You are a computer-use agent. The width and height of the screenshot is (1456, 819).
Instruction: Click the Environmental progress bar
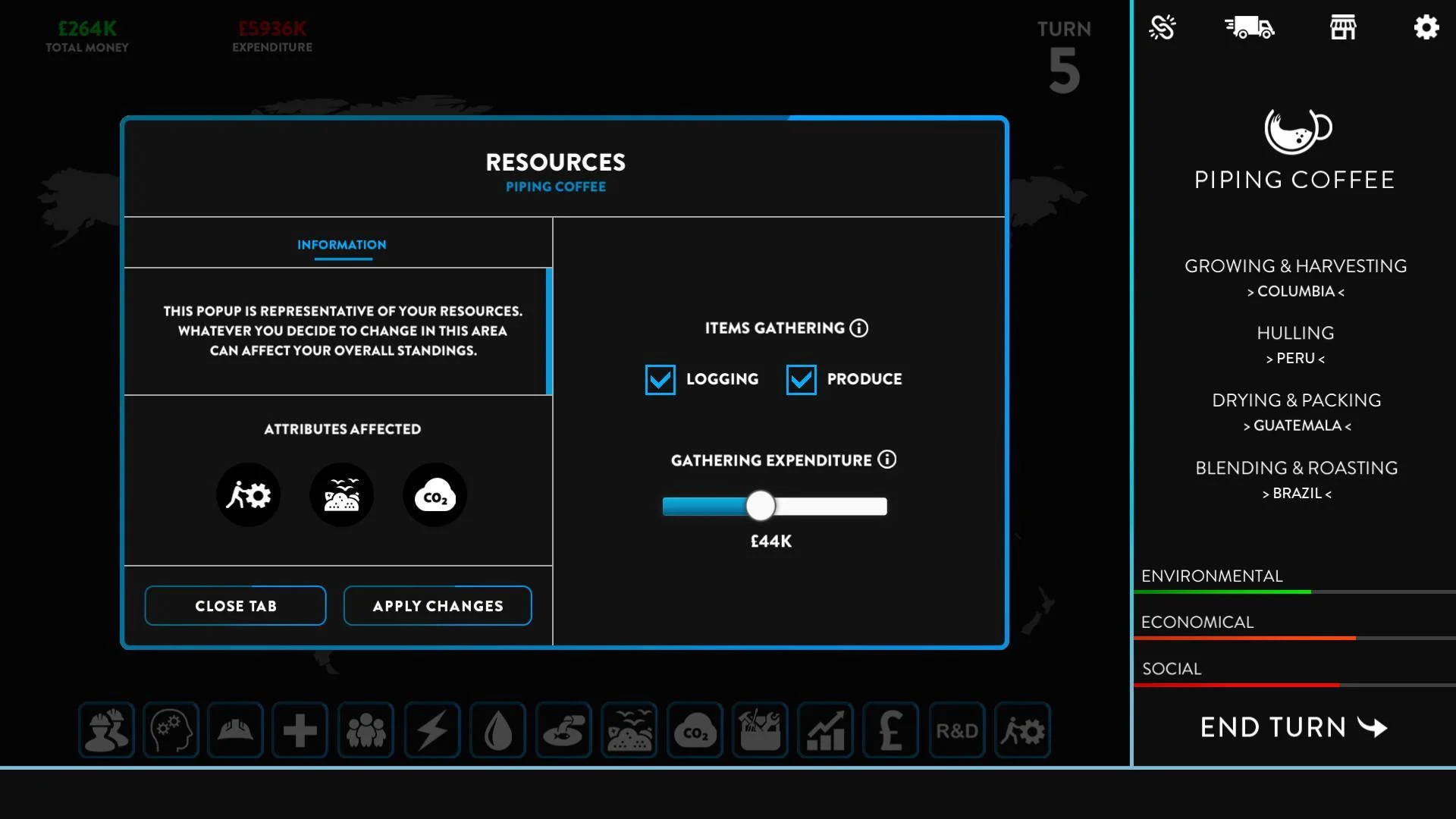(x=1294, y=591)
